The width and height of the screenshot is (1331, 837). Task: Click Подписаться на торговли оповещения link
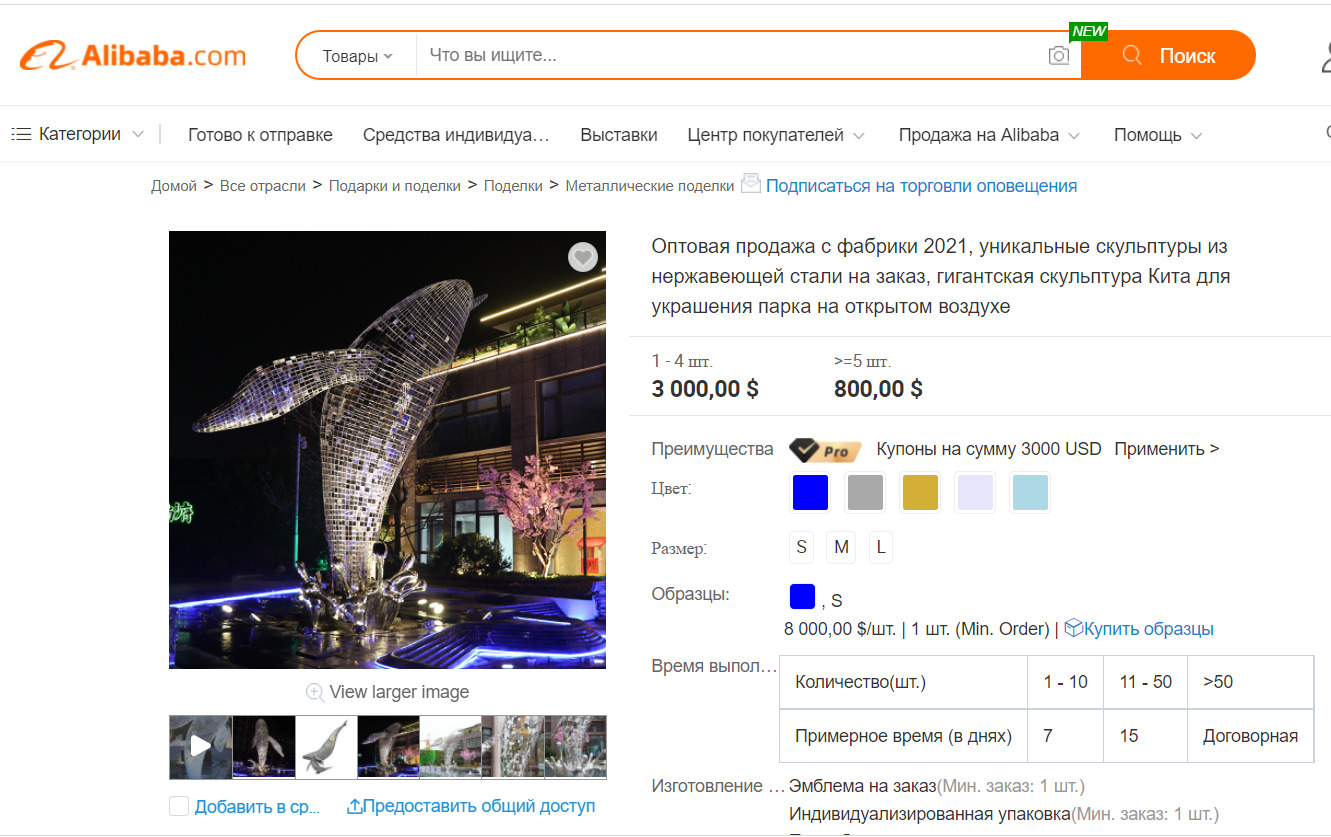921,186
